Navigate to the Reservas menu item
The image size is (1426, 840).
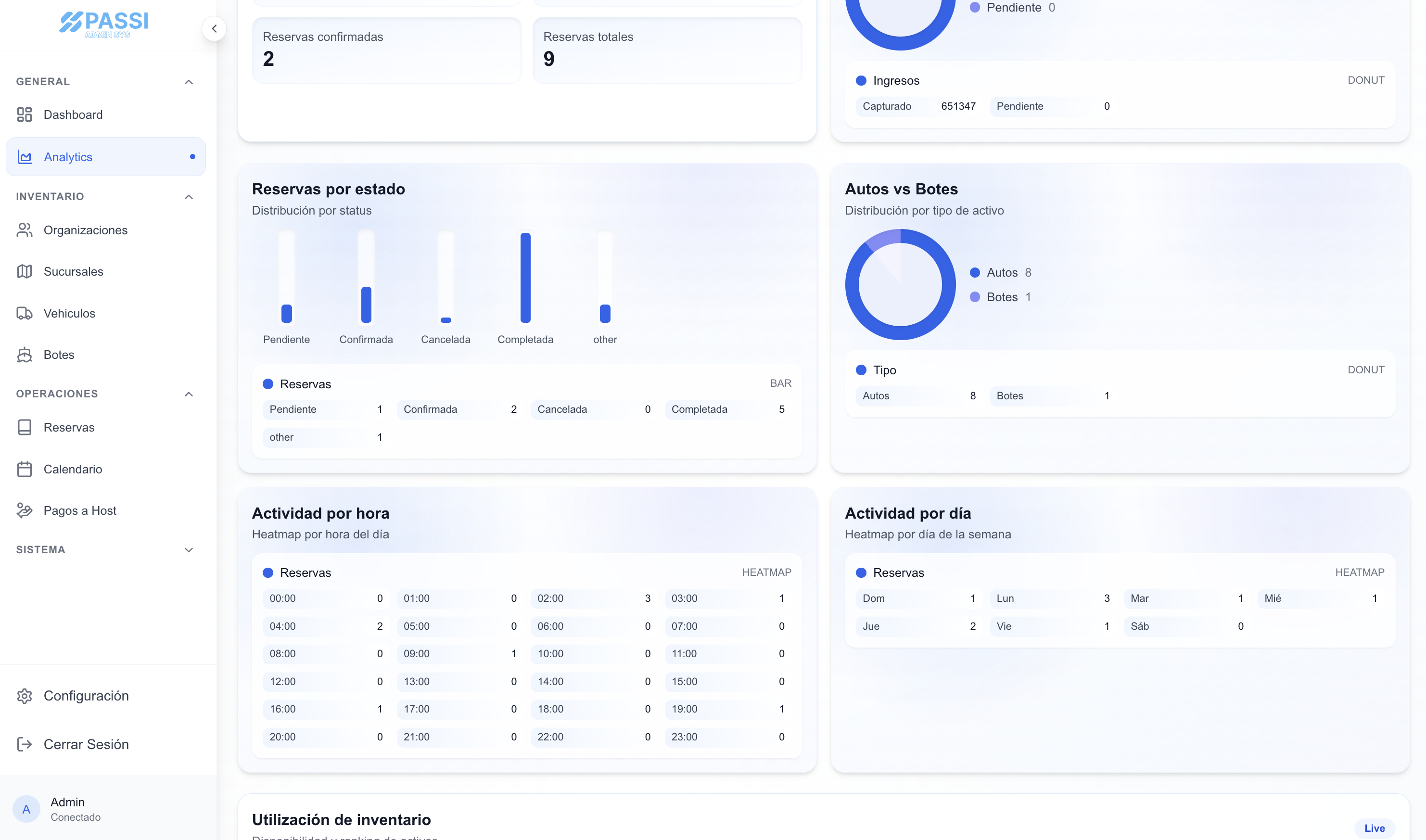(x=69, y=427)
